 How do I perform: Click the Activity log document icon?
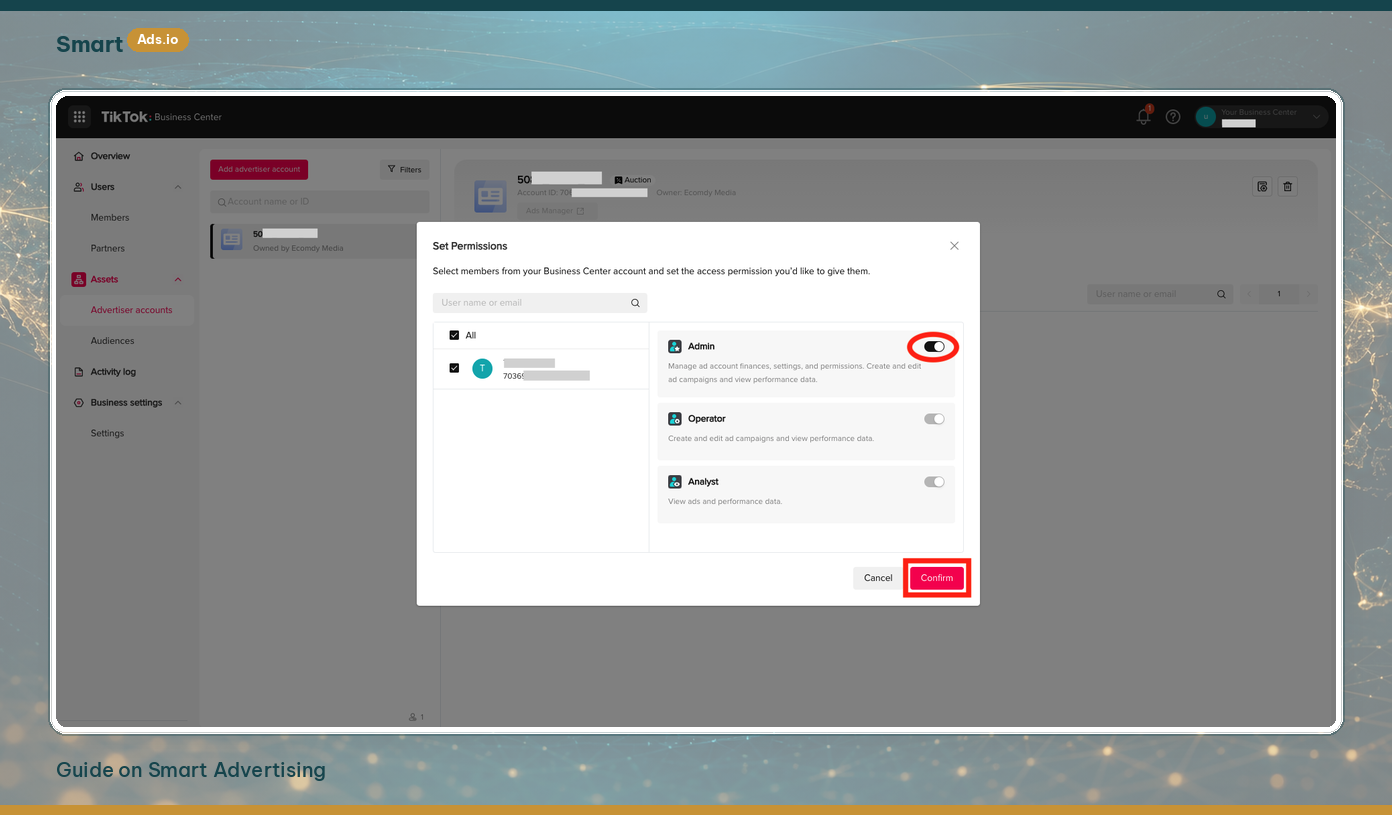79,372
